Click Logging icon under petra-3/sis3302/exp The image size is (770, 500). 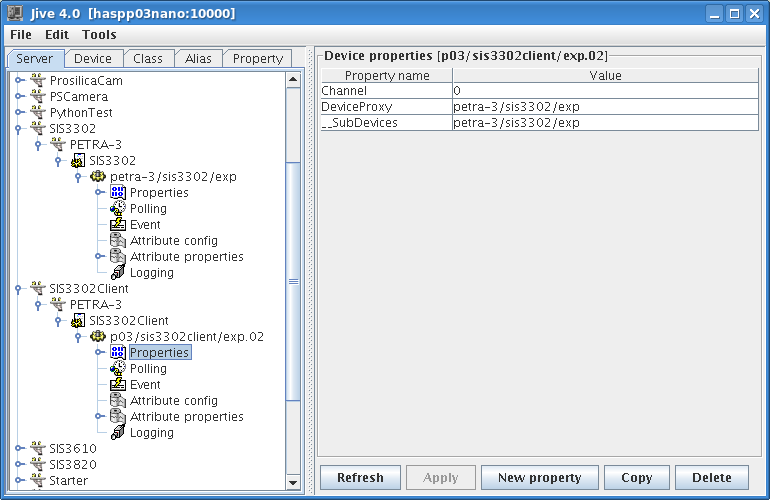pos(118,272)
